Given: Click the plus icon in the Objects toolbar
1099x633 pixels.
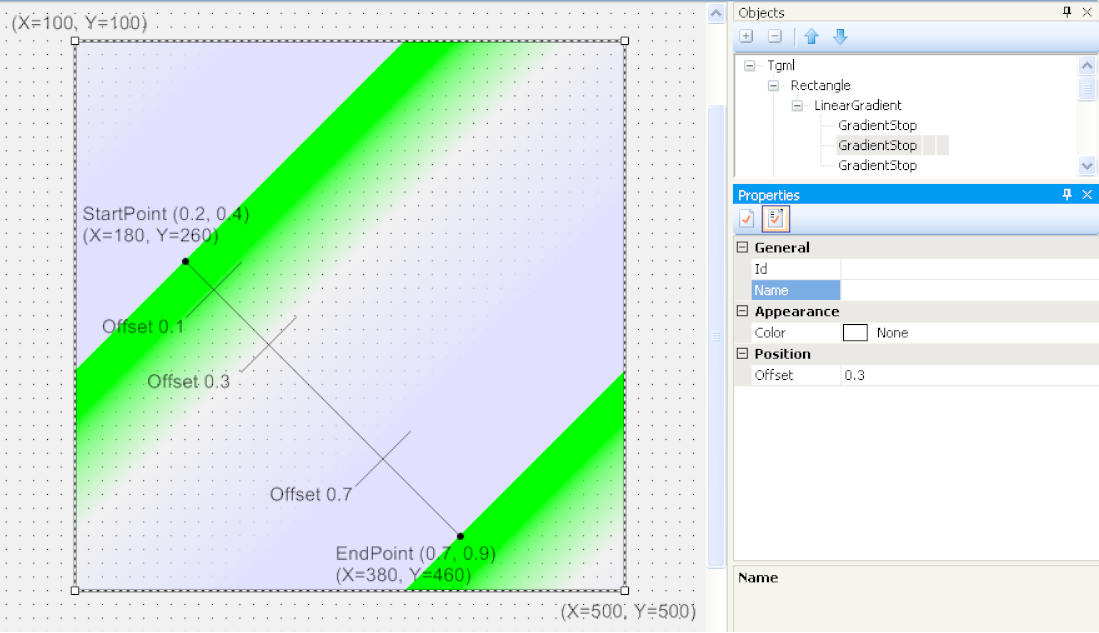Looking at the screenshot, I should 745,37.
